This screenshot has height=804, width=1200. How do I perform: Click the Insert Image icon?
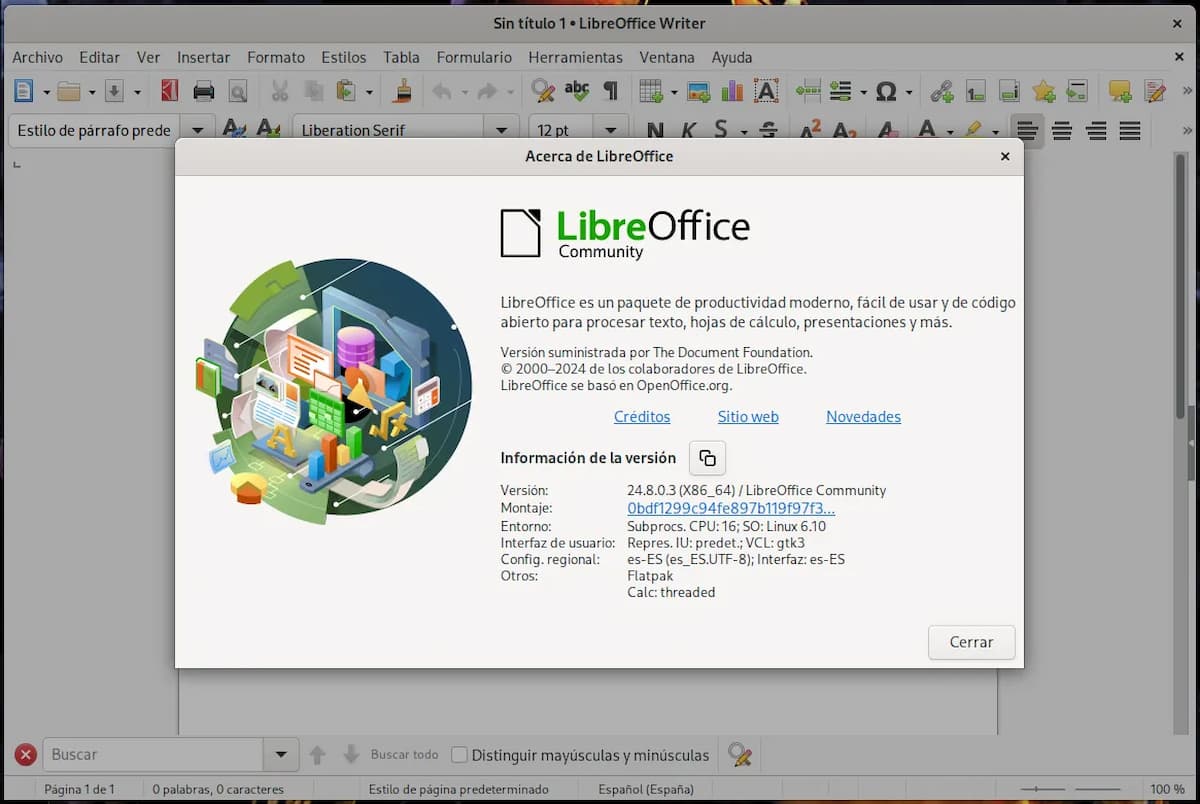pos(698,92)
